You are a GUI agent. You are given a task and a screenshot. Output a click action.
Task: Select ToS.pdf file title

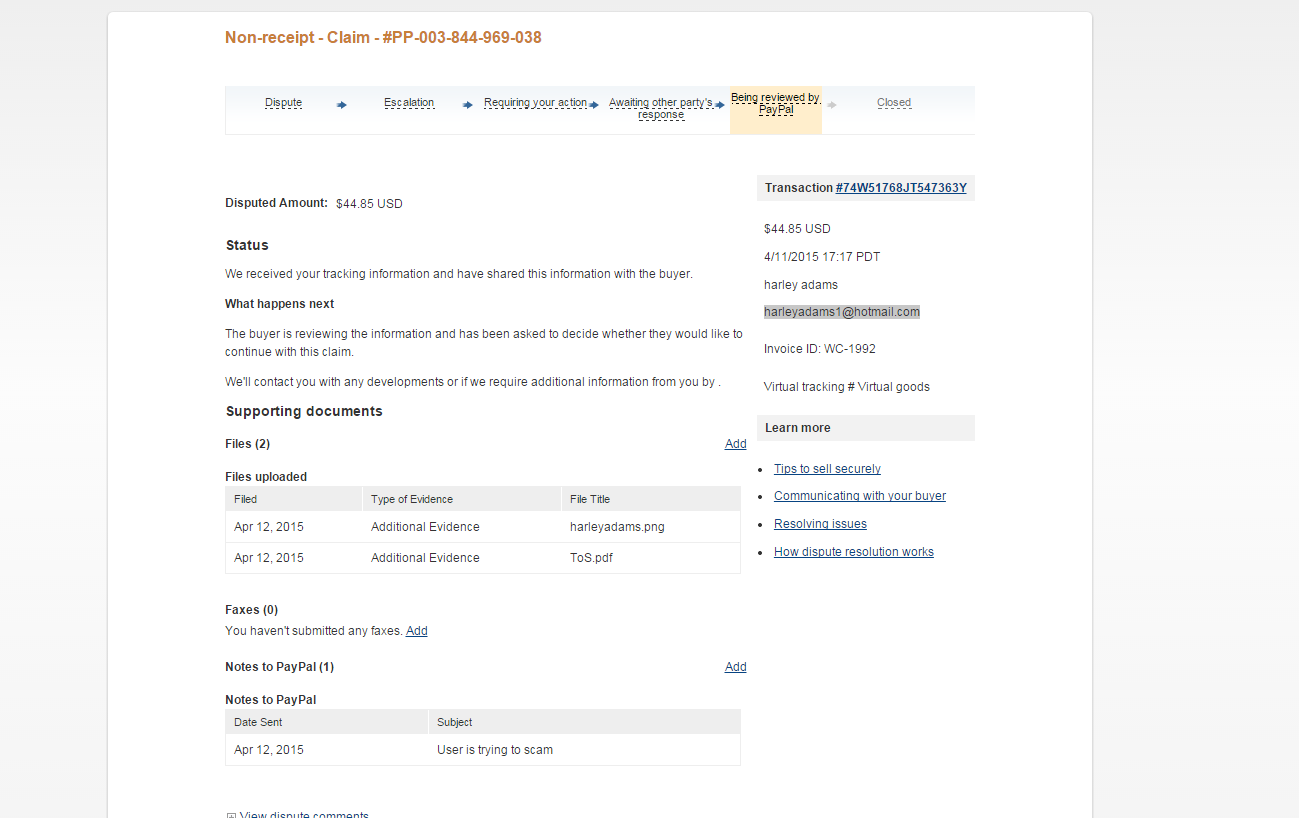click(x=591, y=558)
